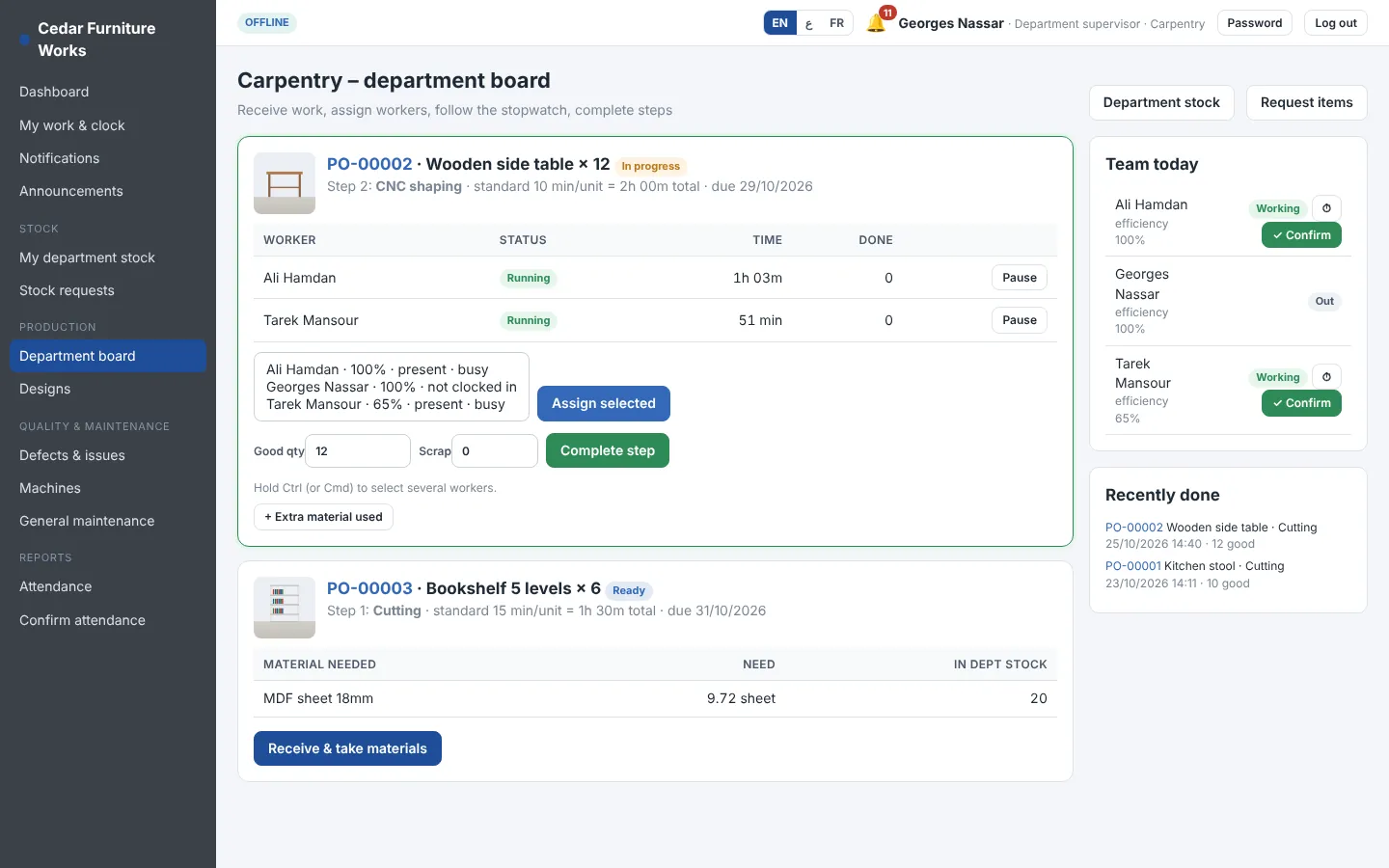Click the green Complete step button

(608, 450)
